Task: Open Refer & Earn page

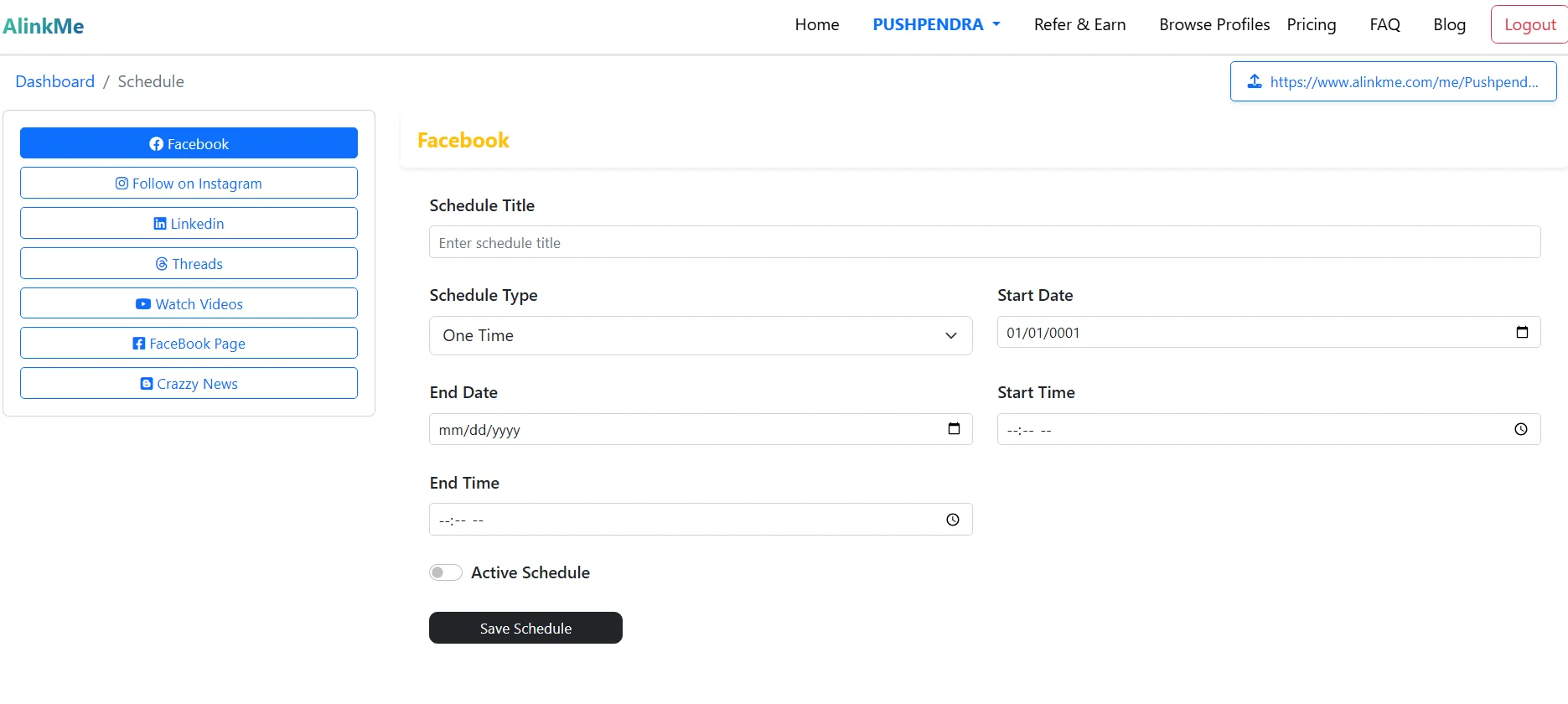Action: click(1079, 24)
